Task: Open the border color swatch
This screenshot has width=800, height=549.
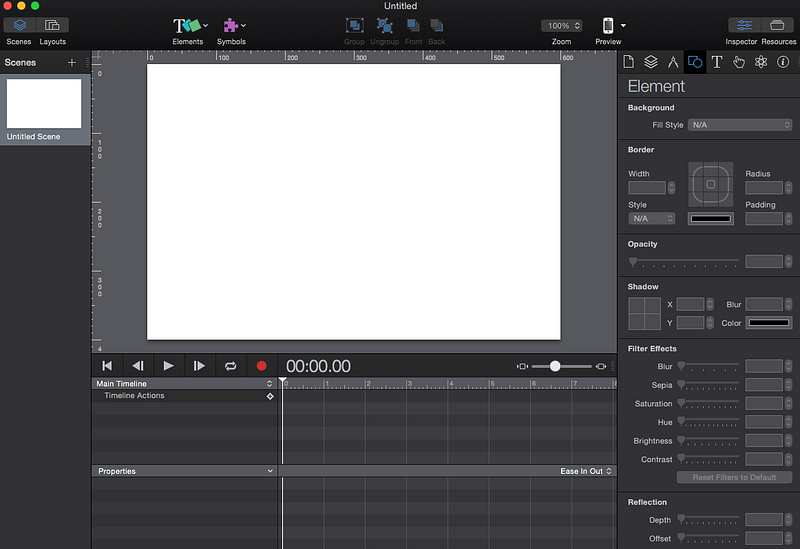Action: (711, 219)
